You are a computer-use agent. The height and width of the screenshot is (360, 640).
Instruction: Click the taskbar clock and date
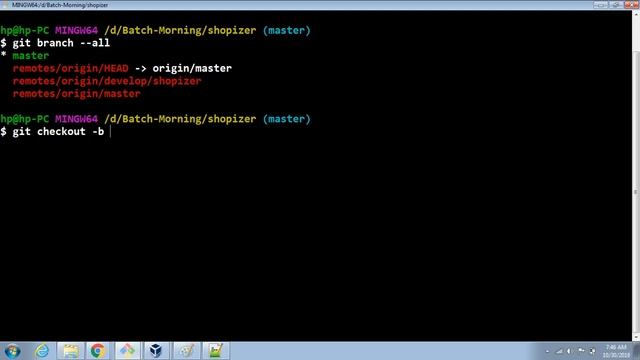616,351
